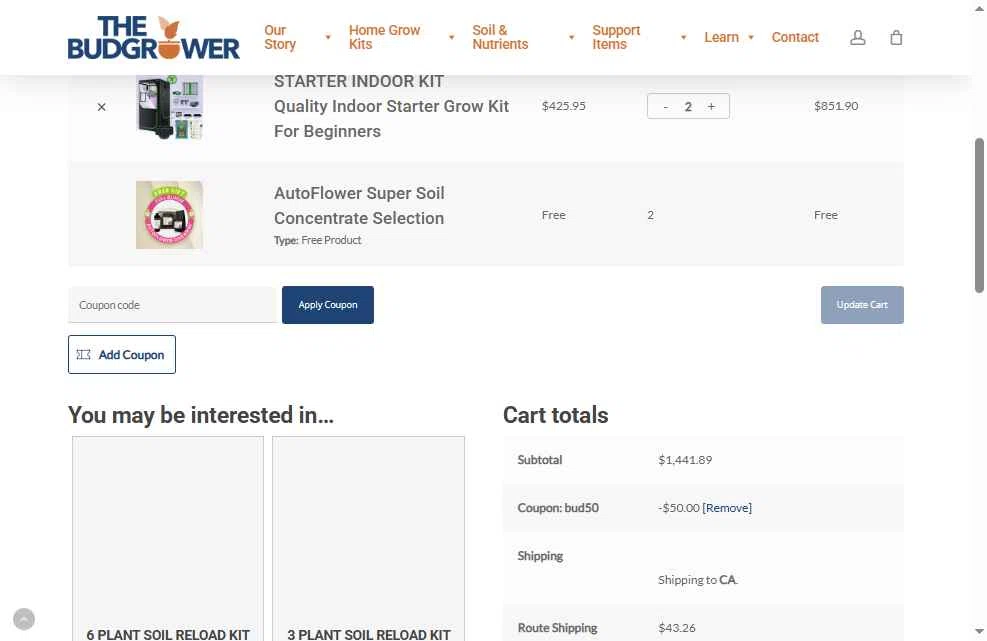
Task: Click the scrollbar down arrow
Action: point(979,631)
